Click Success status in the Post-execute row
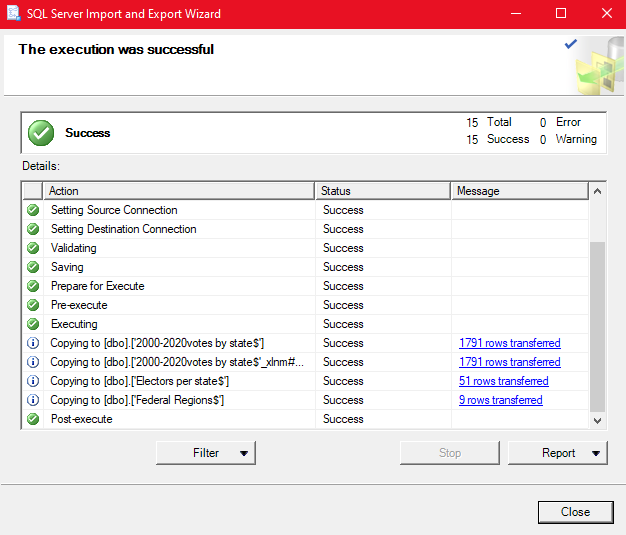The width and height of the screenshot is (626, 535). (x=343, y=419)
